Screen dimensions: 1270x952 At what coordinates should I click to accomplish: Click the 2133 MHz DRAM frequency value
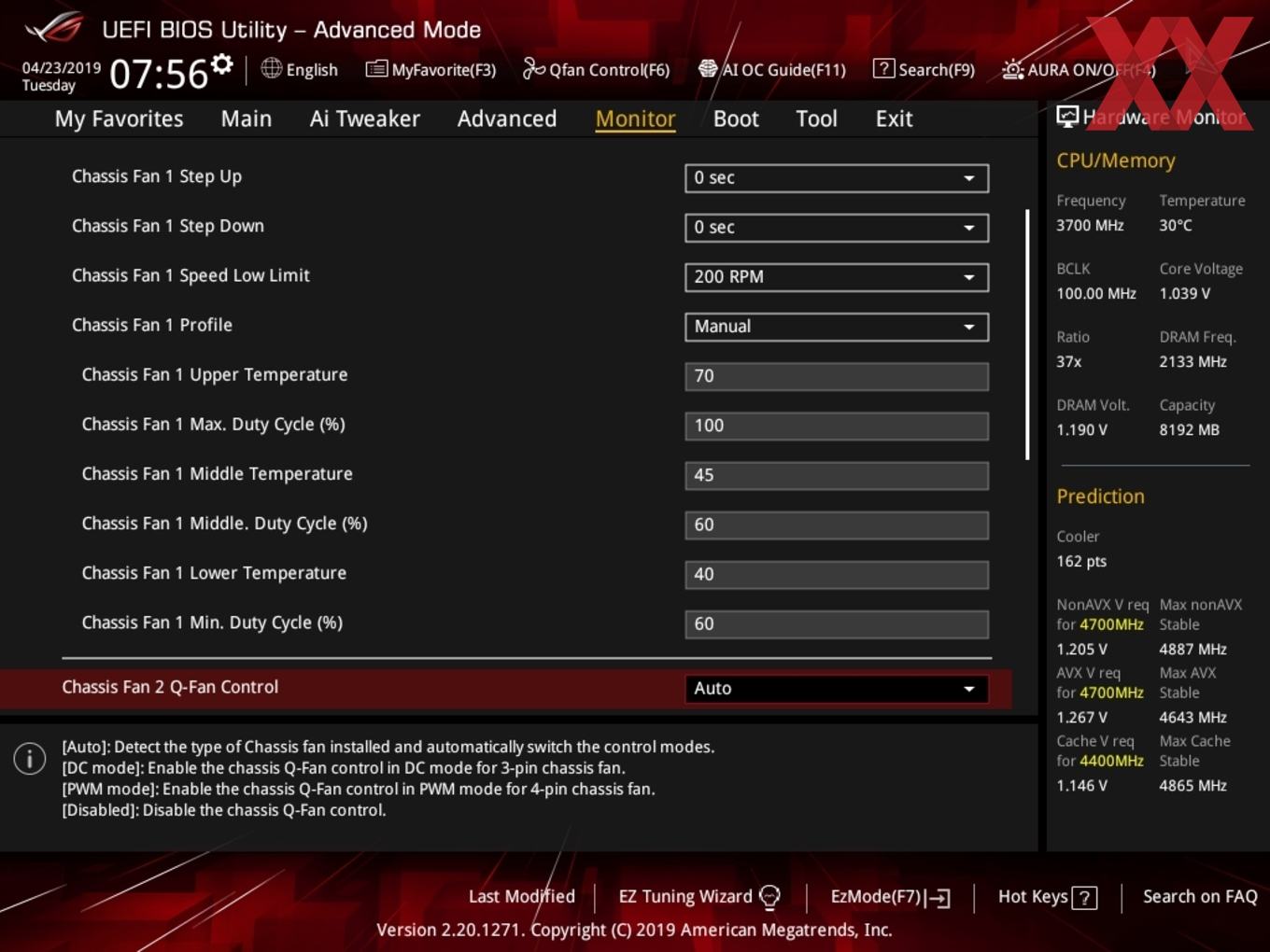[x=1192, y=361]
